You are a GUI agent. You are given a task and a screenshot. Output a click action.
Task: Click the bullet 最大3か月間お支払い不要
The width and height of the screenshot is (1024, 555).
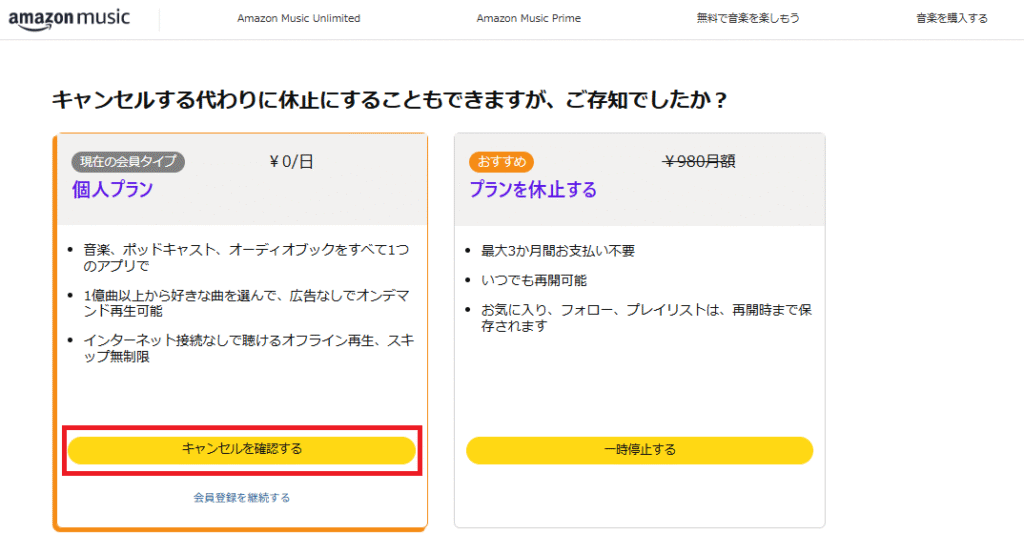pyautogui.click(x=558, y=251)
